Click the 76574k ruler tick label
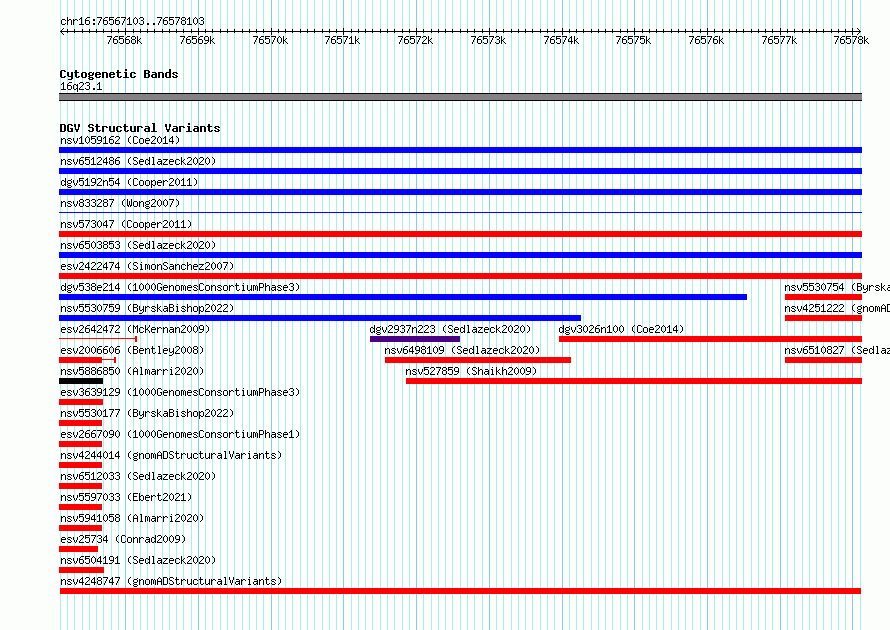Screen dimensions: 890x630 [561, 40]
